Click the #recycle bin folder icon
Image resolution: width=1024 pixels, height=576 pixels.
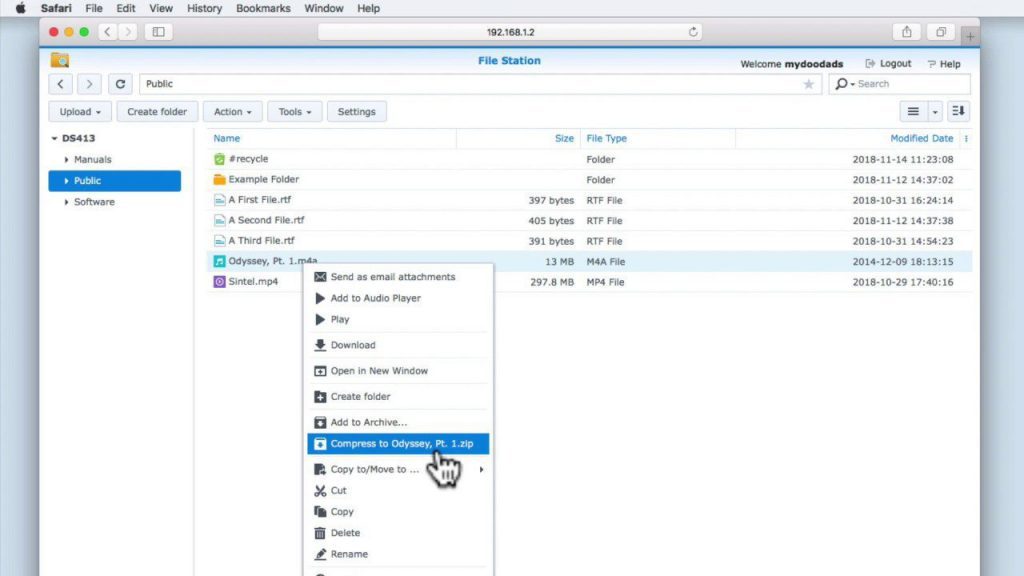coord(219,159)
